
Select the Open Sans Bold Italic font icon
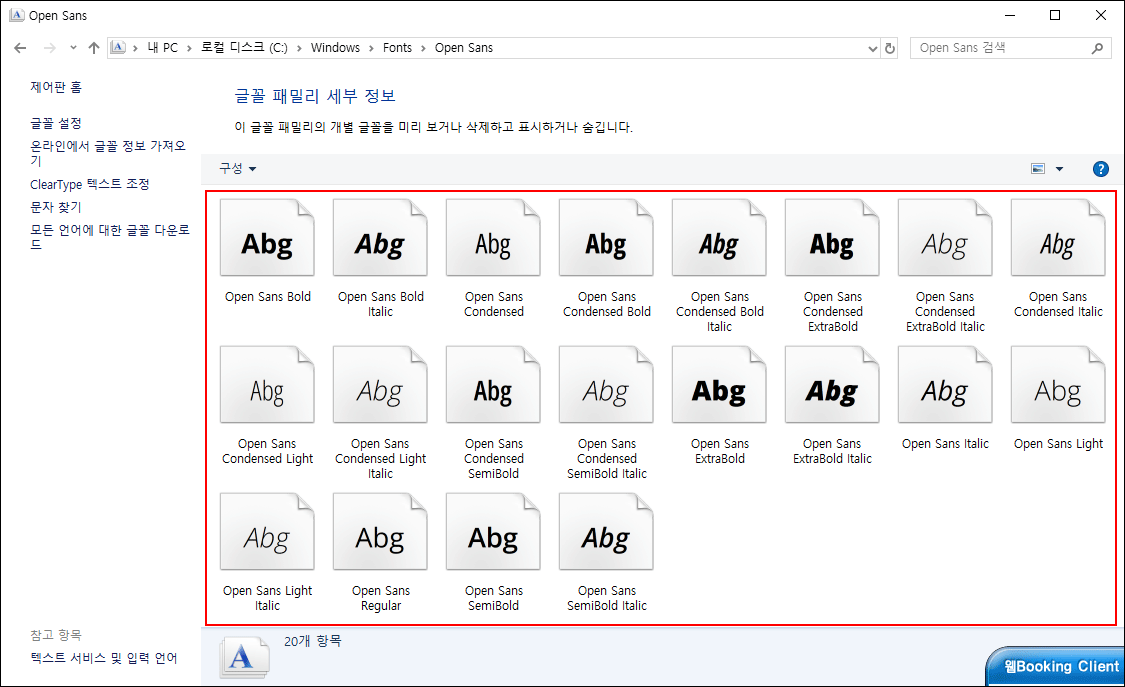(x=380, y=238)
